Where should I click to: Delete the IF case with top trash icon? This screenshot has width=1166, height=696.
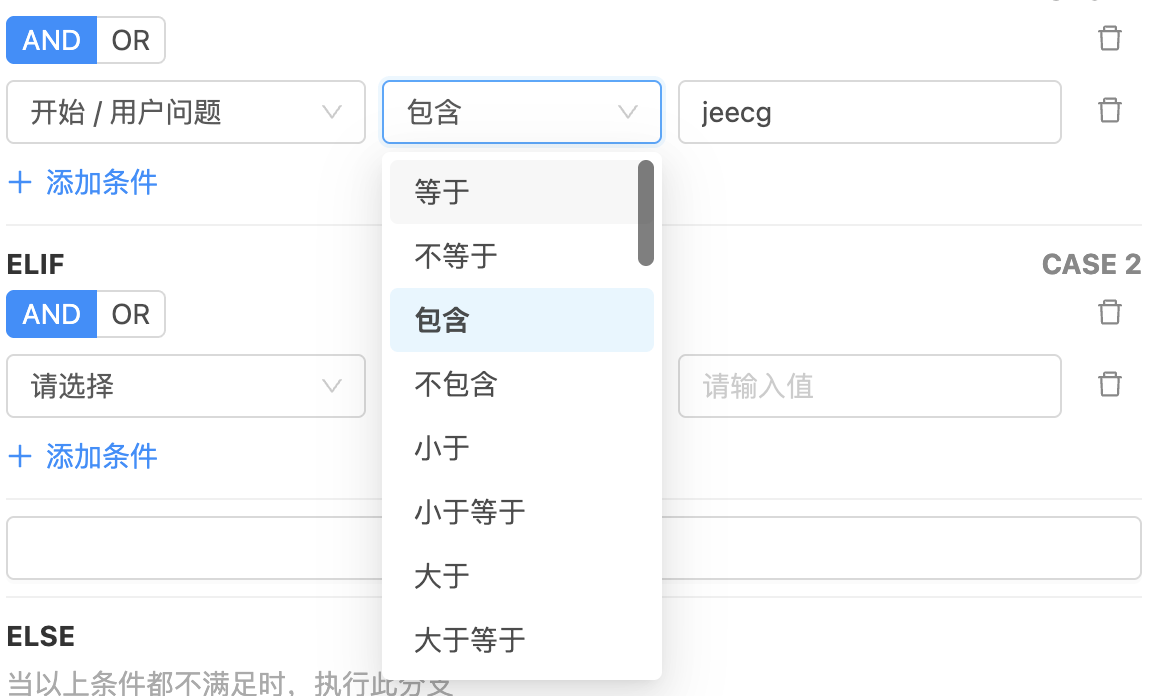1109,39
